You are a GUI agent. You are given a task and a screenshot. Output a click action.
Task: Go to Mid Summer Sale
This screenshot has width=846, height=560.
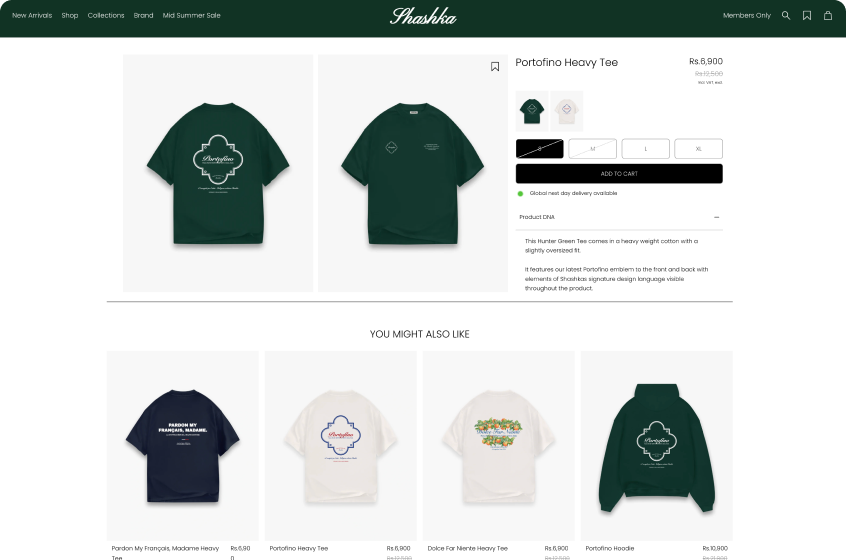click(x=192, y=16)
